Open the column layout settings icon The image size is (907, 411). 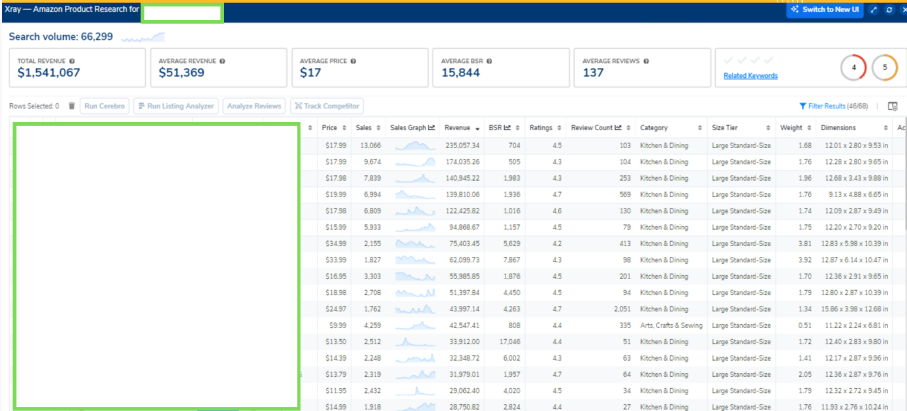point(893,106)
